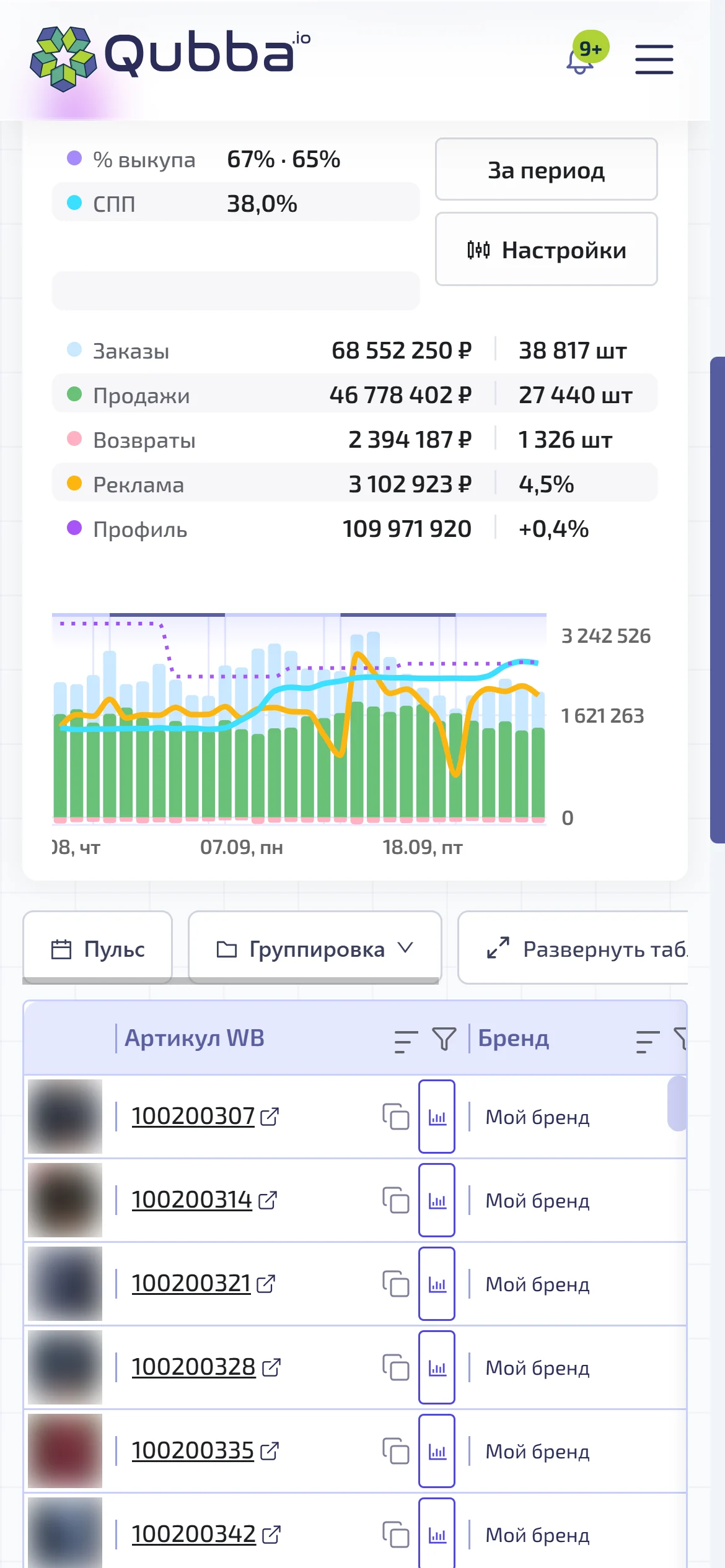Click the Артикул WB column header
Viewport: 725px width, 1568px height.
195,1039
